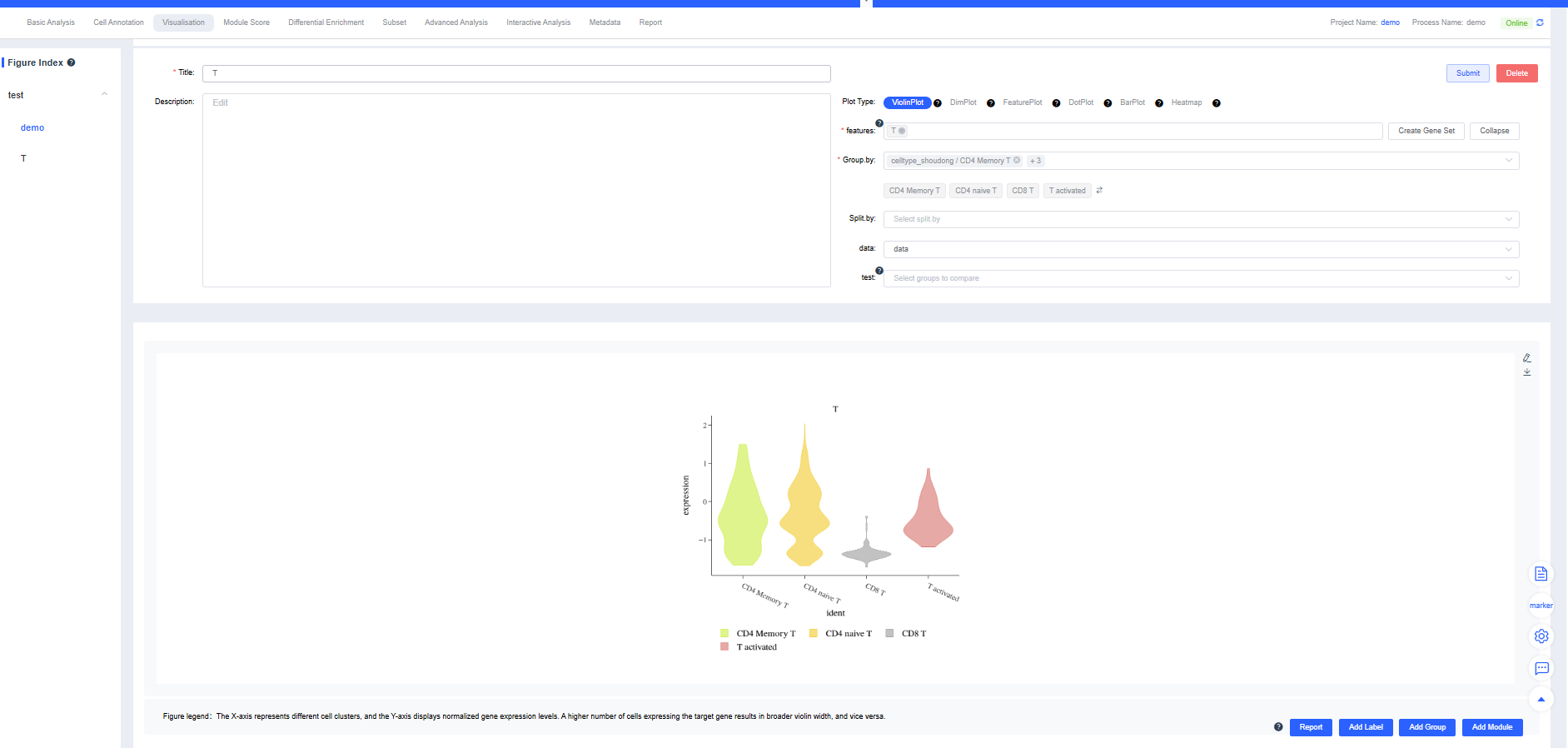Click the refresh icon next to Online
Viewport: 1568px width, 748px height.
tap(1540, 22)
